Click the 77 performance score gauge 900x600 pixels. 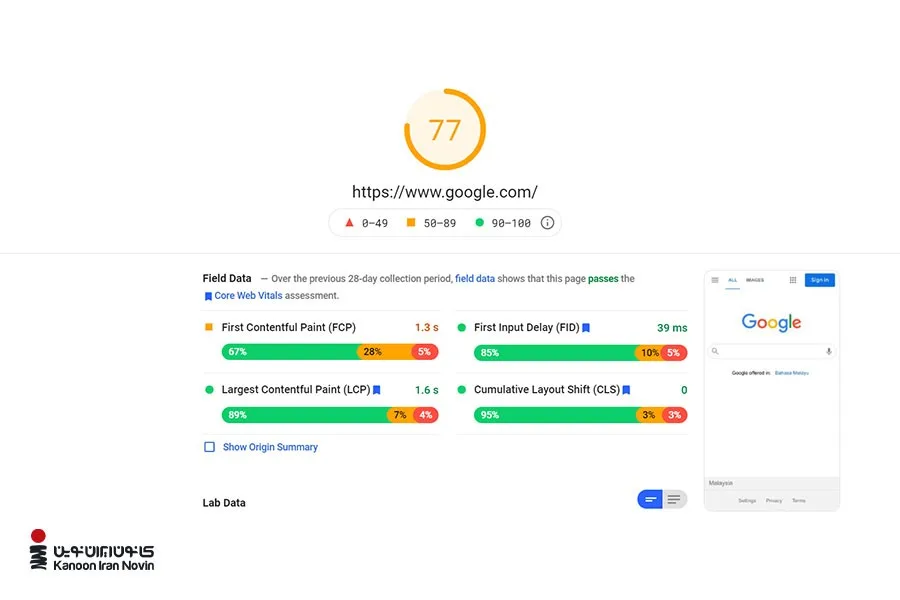(x=445, y=129)
